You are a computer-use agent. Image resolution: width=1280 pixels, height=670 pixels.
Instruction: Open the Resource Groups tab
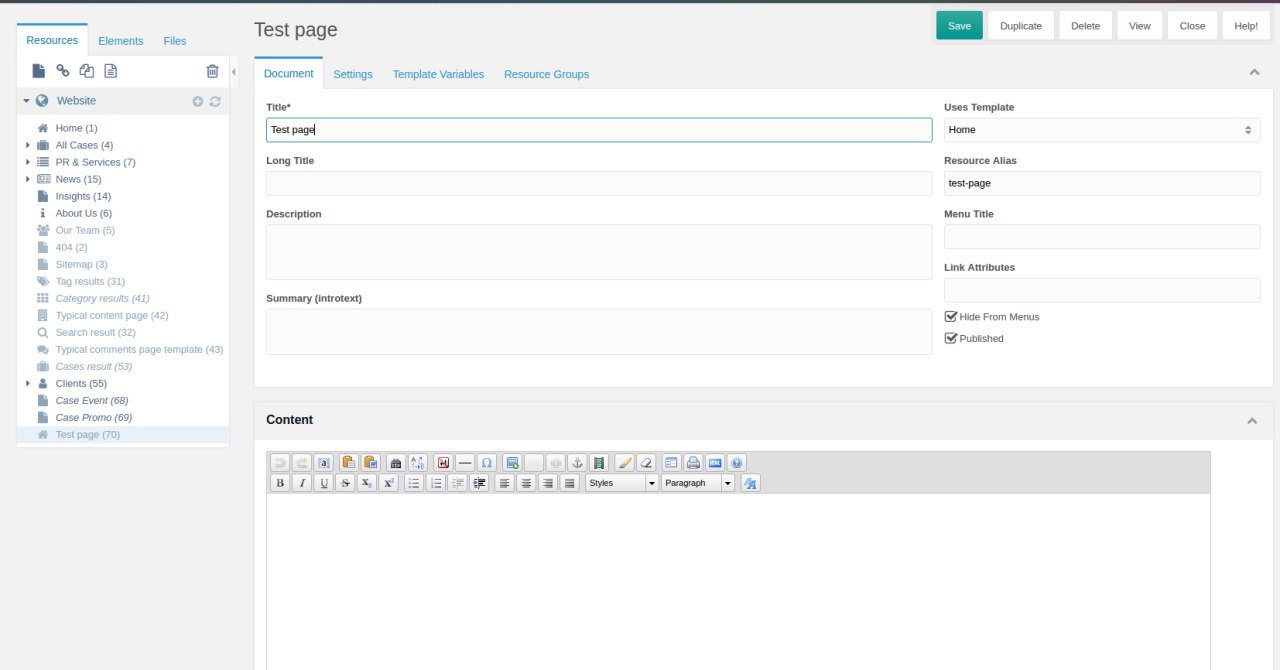546,74
